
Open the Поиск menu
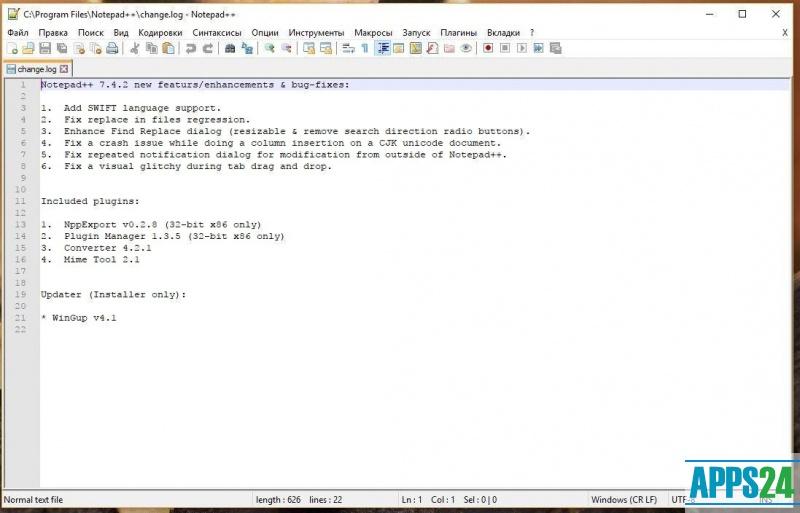point(91,33)
